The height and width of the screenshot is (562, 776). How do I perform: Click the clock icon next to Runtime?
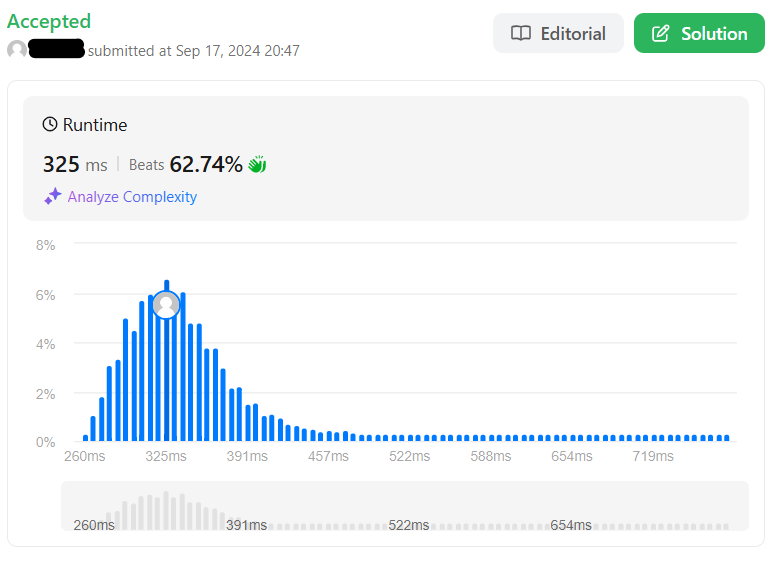click(50, 124)
